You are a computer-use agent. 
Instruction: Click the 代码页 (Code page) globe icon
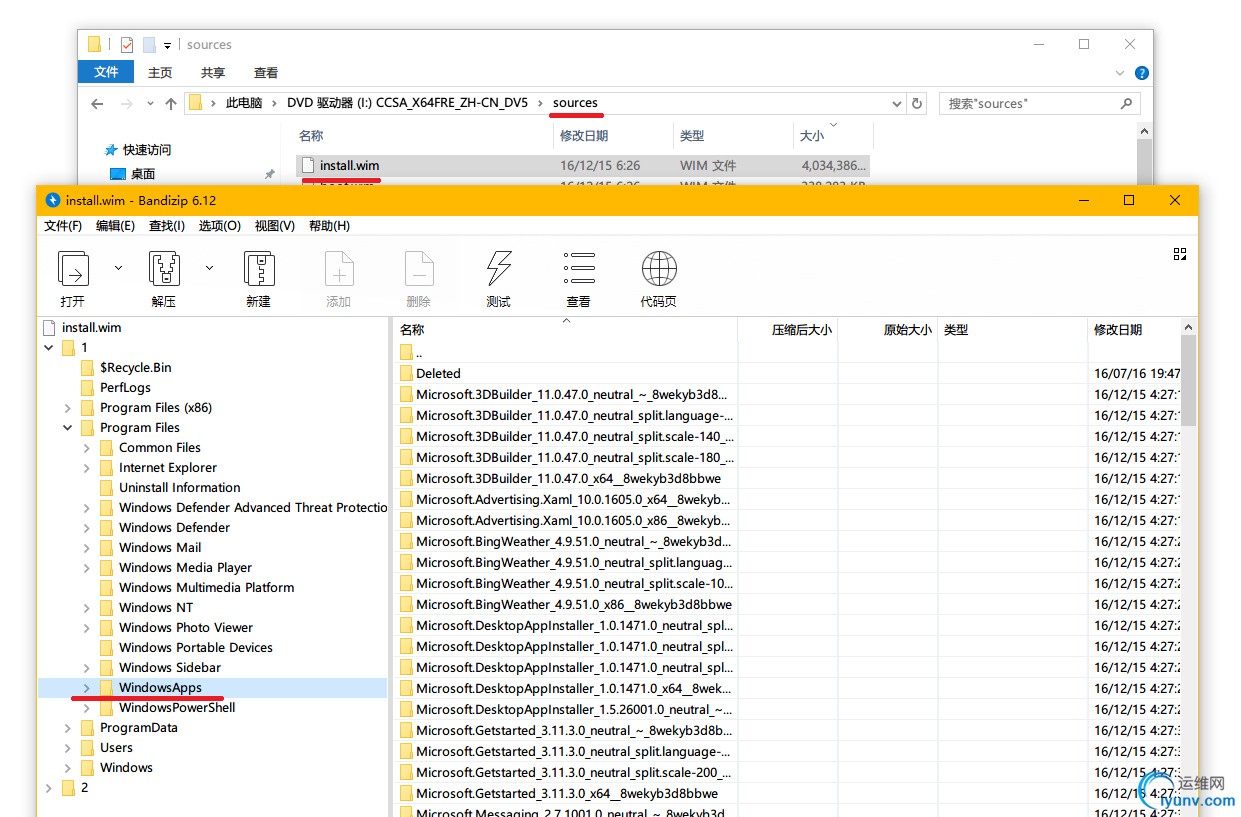point(659,268)
